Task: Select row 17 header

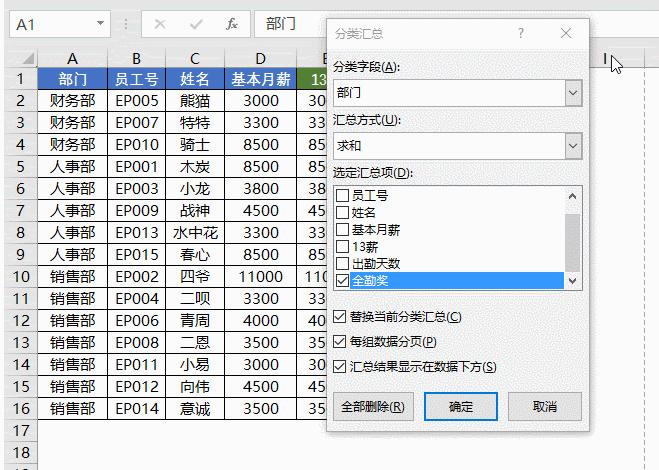Action: (x=21, y=430)
